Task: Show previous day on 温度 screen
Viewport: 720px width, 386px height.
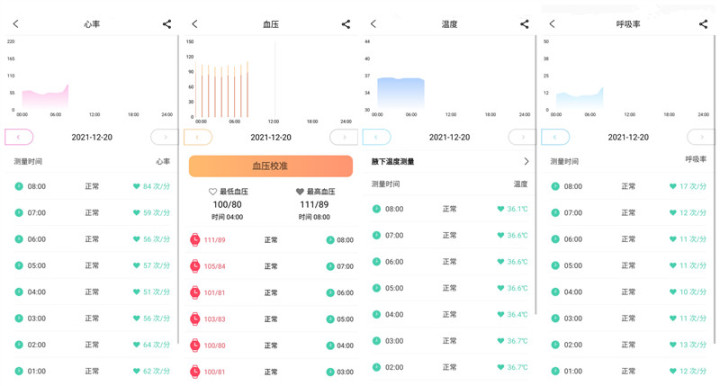Action: 377,137
